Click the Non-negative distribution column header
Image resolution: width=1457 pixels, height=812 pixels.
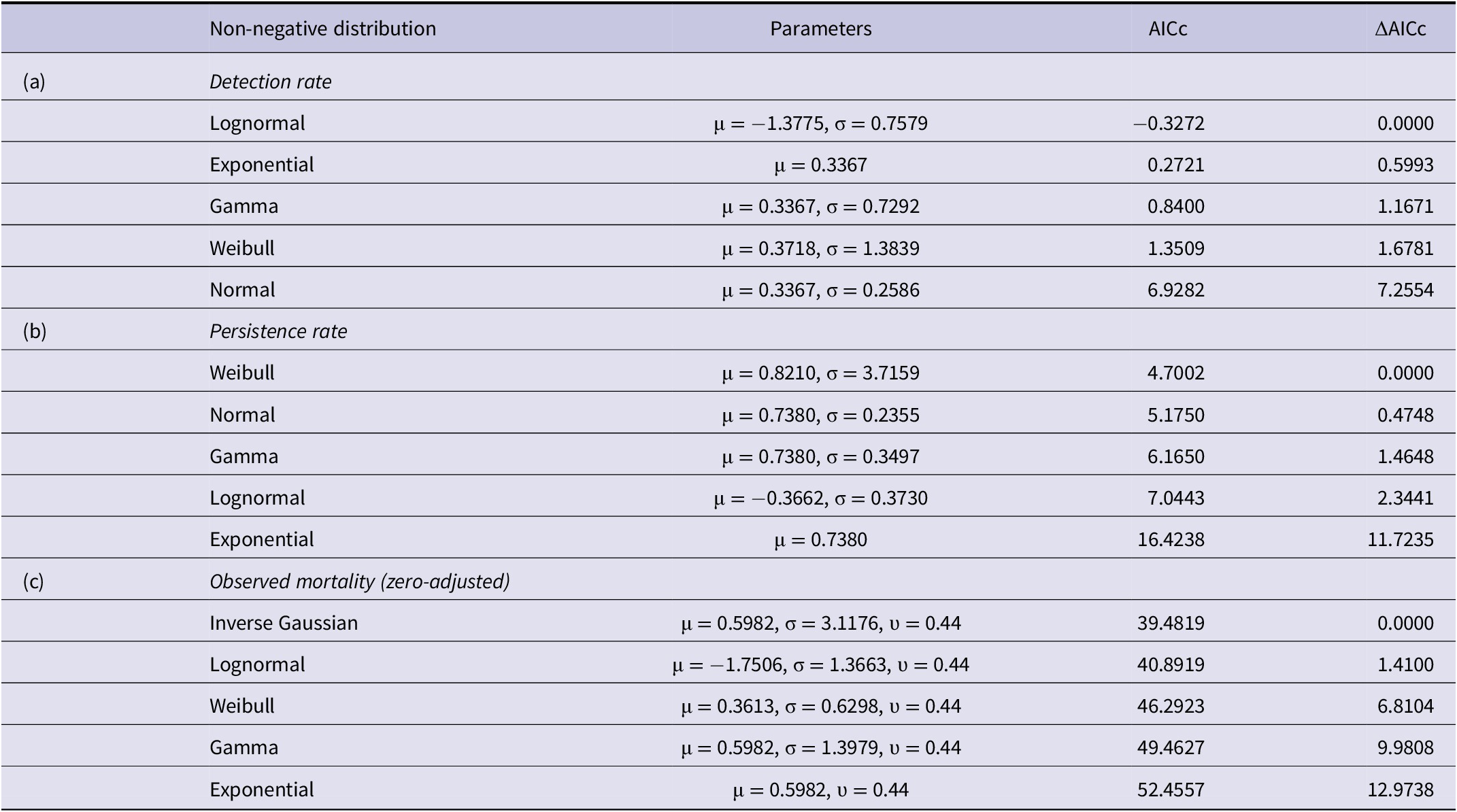(322, 29)
